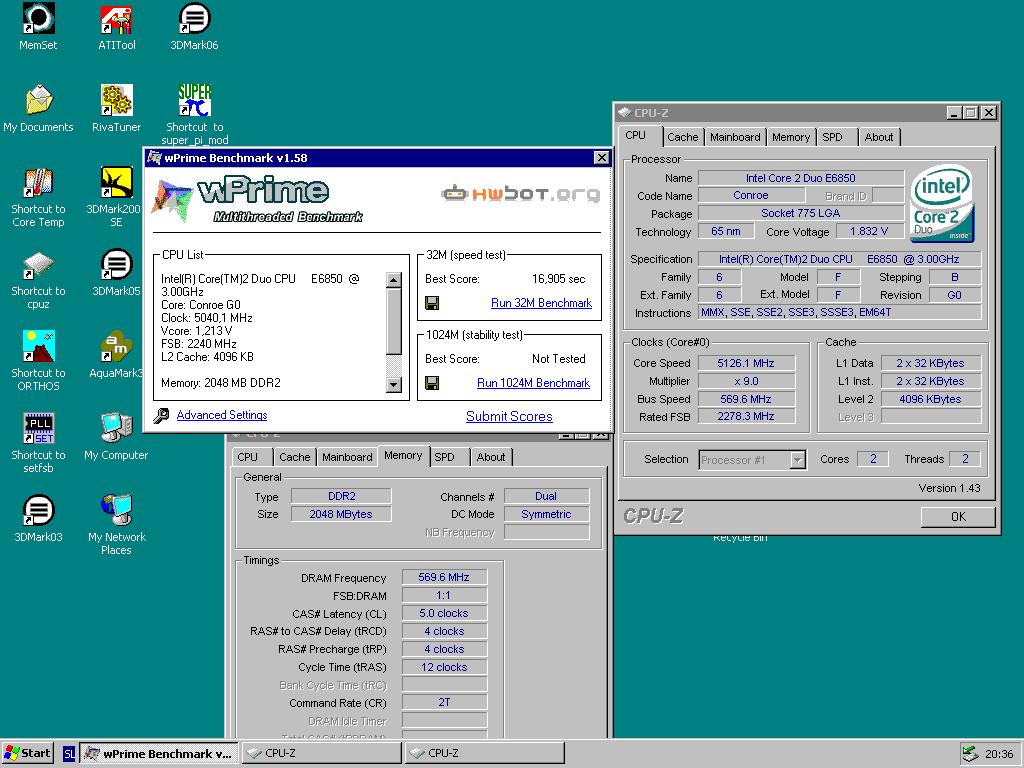The width and height of the screenshot is (1024, 768).
Task: Click the Command Rate 2T value
Action: pyautogui.click(x=444, y=702)
